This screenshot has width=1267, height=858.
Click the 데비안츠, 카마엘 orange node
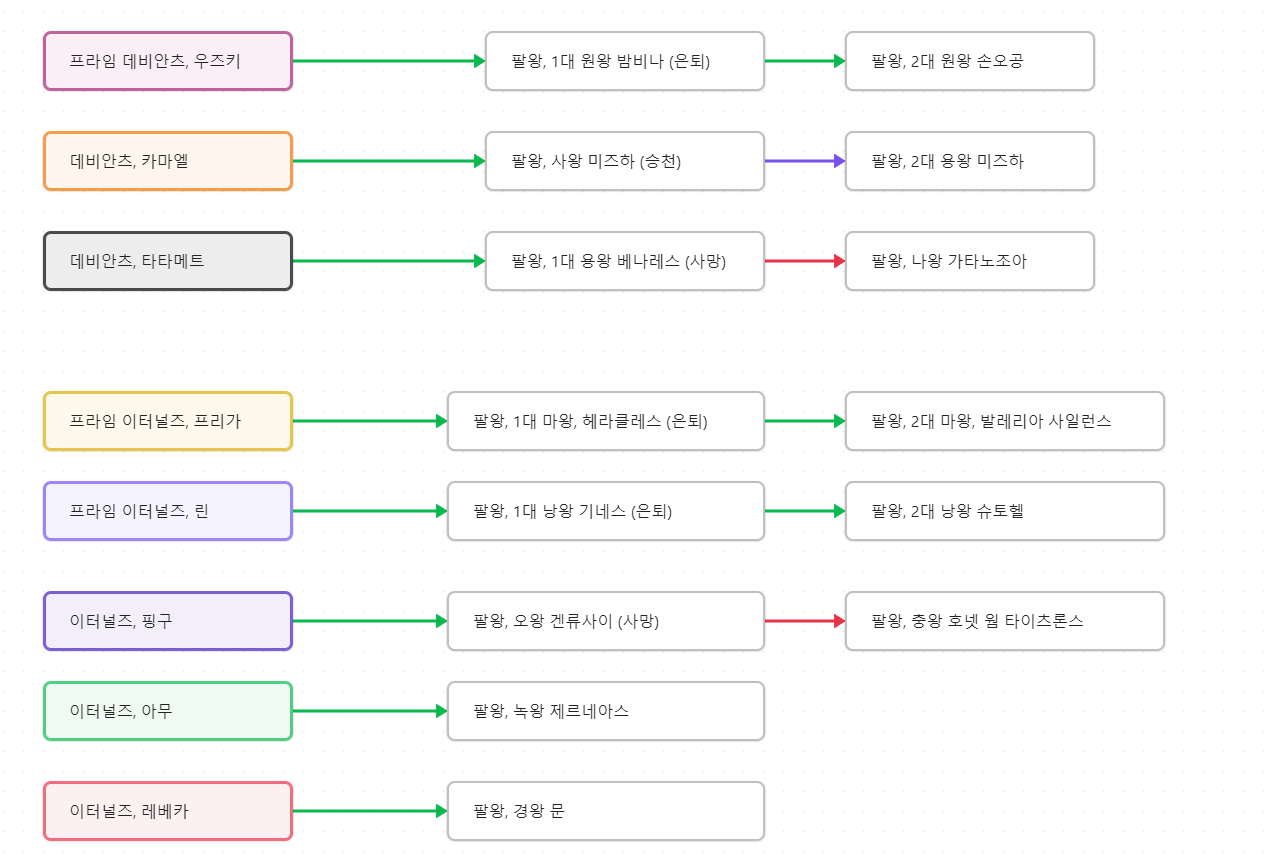coord(168,161)
